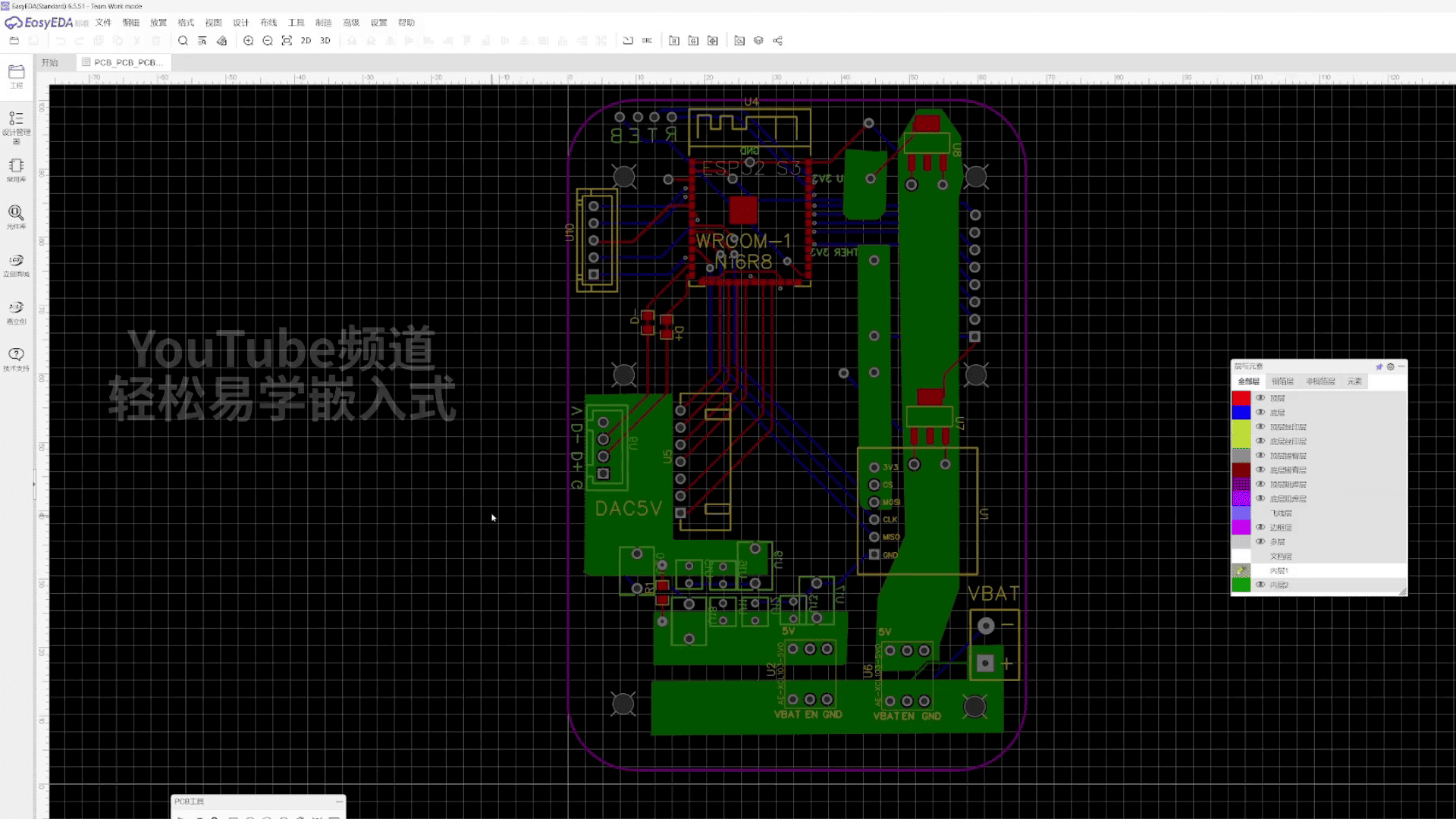Click the magnifier search toolbar icon

click(183, 41)
